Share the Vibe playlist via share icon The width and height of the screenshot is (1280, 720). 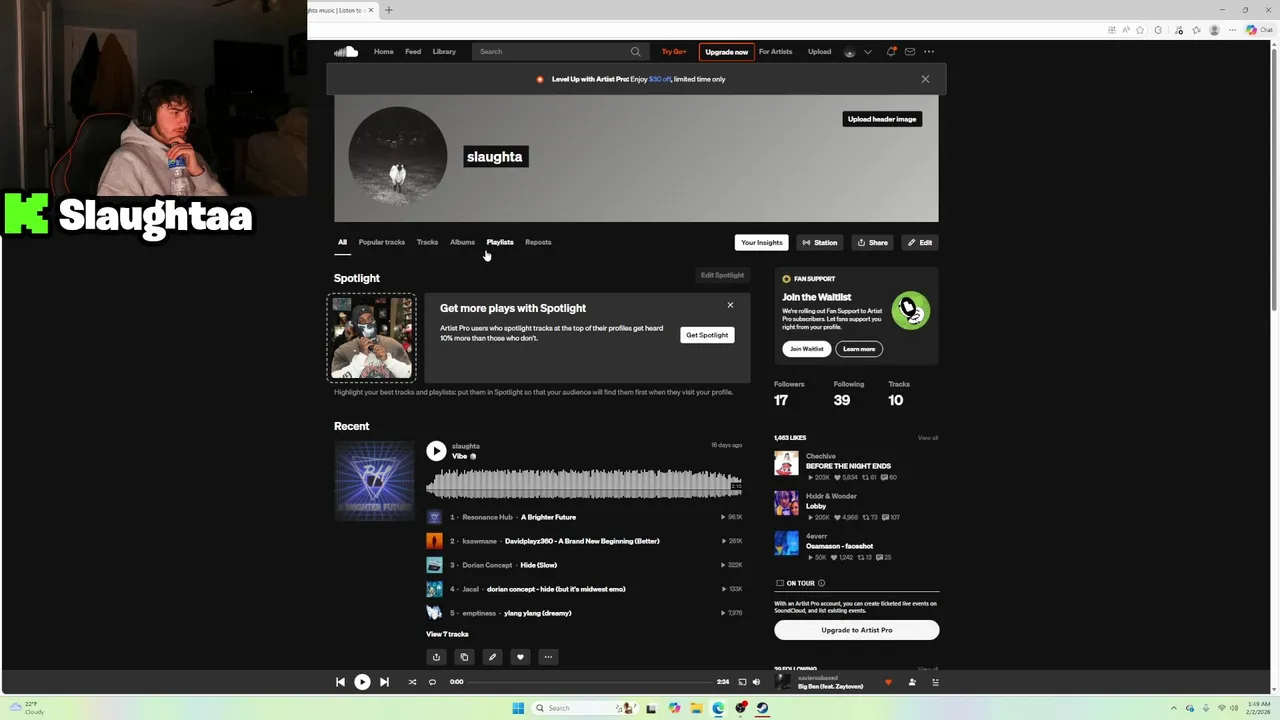(x=436, y=657)
